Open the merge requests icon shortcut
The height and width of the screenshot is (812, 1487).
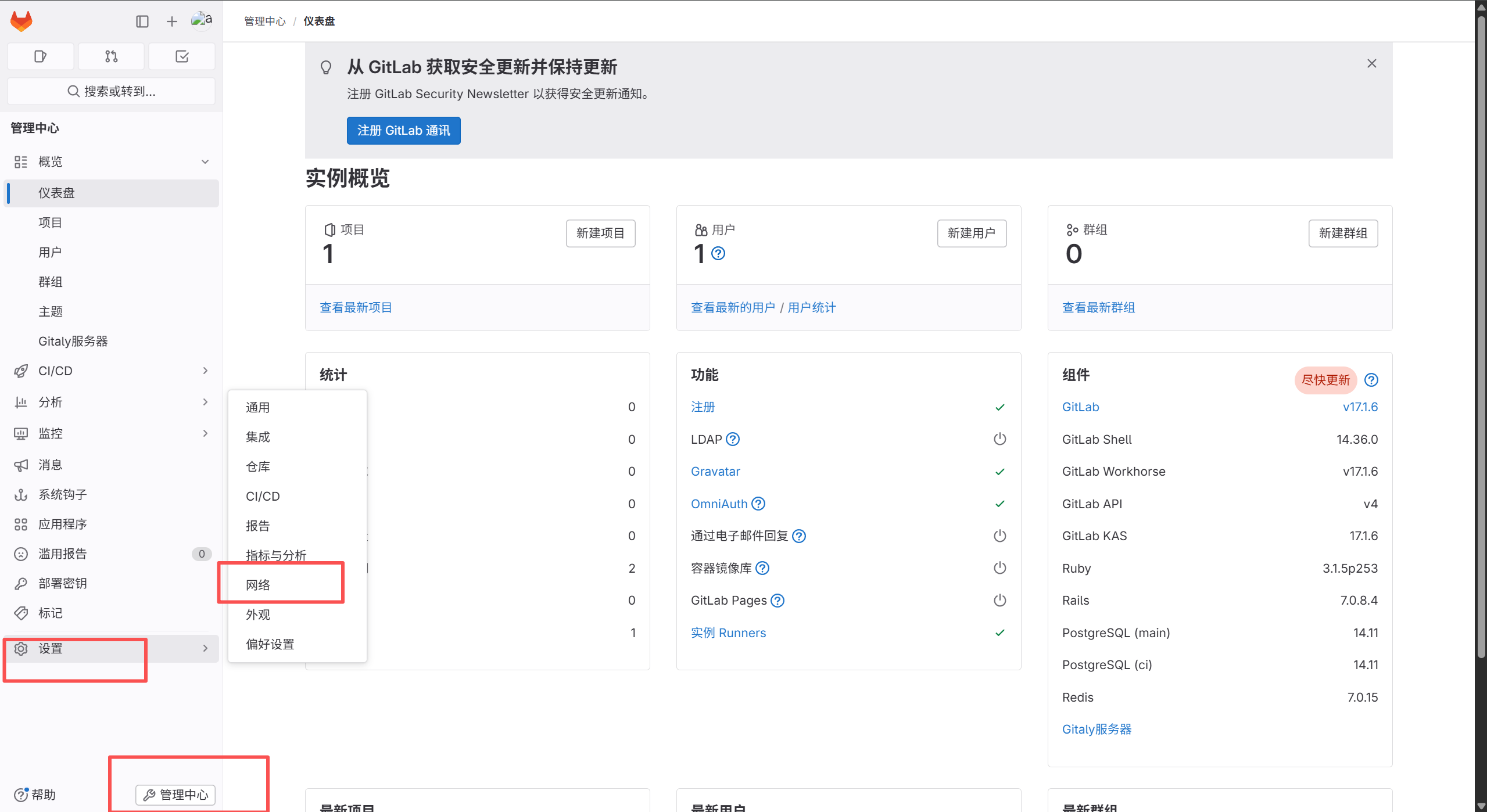pos(111,56)
